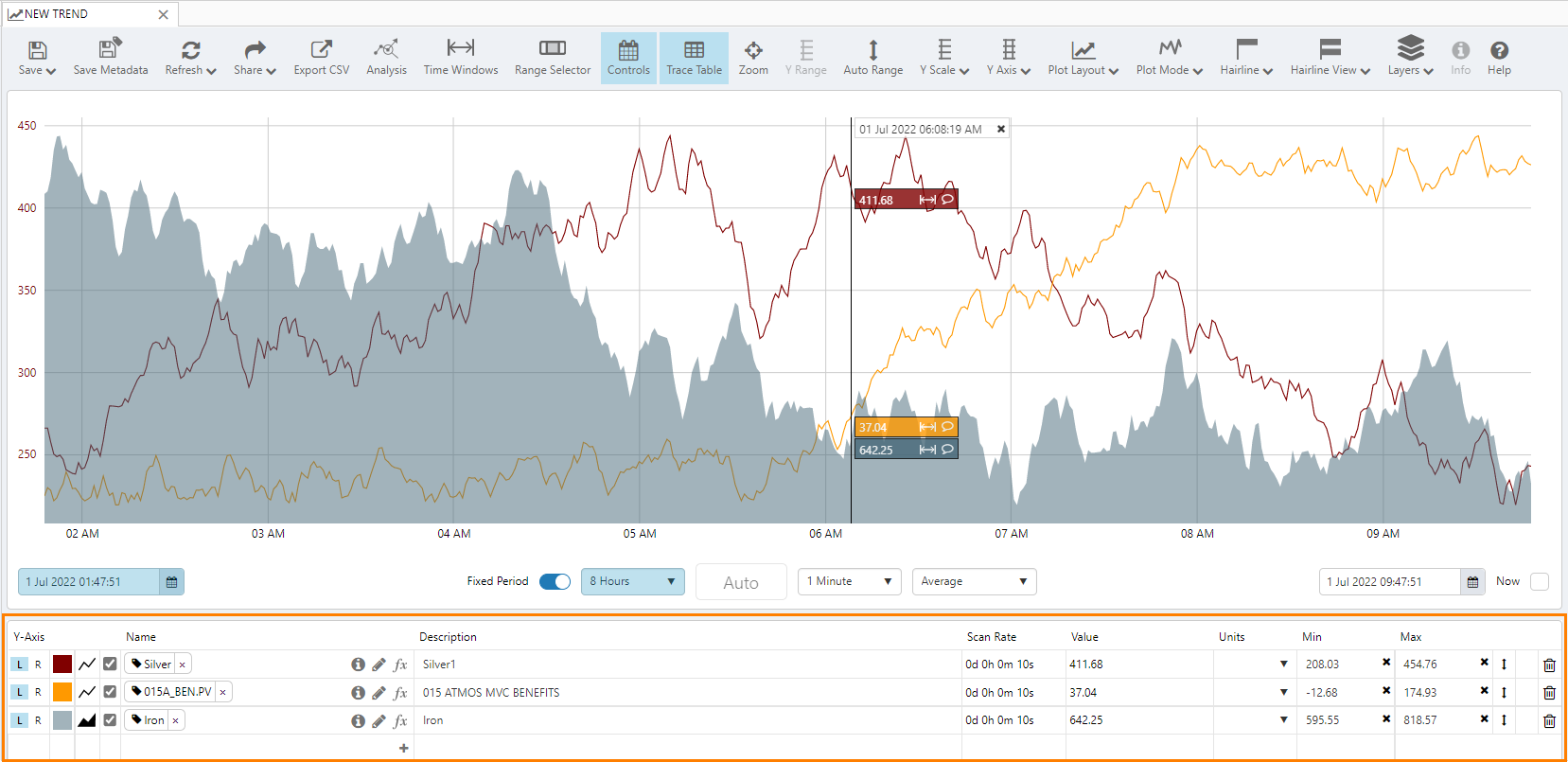Edit the Silver trace with pencil icon
The image size is (1568, 762).
379,665
